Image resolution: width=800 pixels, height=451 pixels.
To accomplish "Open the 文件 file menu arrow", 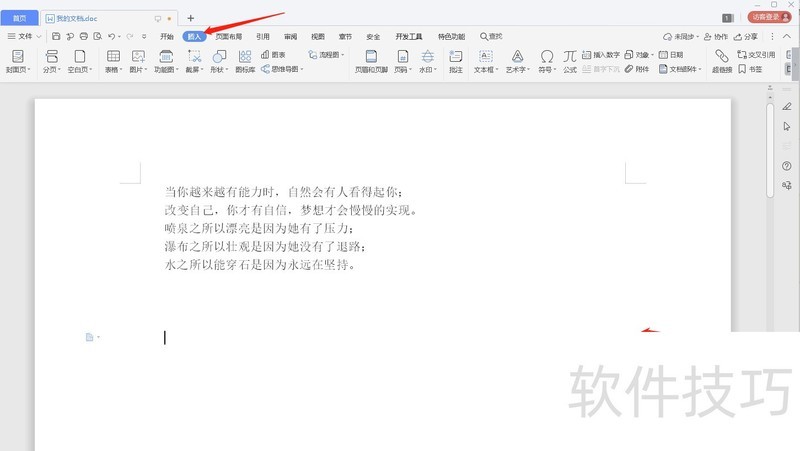I will point(39,36).
